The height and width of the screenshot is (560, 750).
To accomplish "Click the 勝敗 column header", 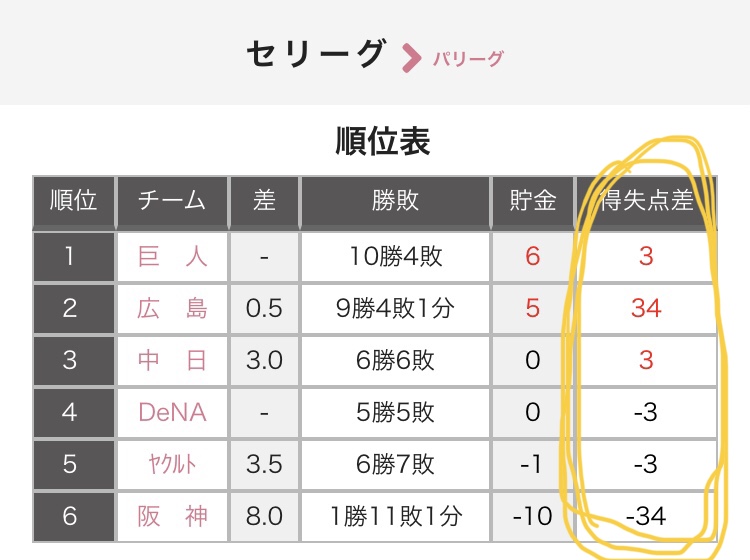I will click(x=394, y=201).
